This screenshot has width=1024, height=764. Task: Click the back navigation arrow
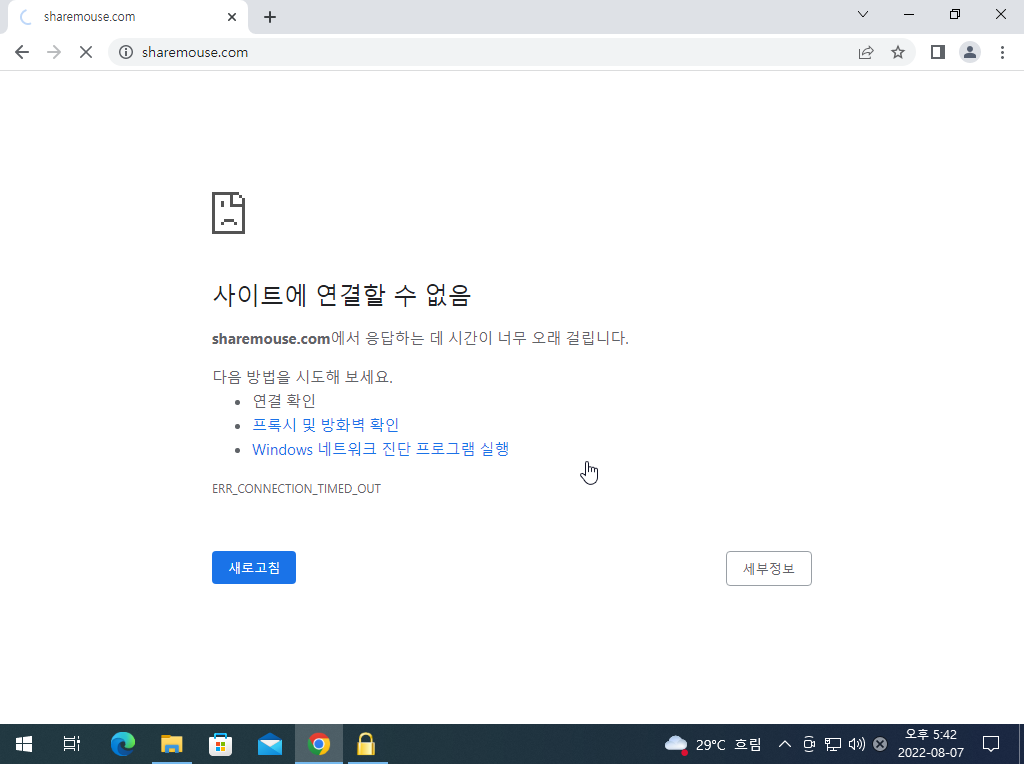pyautogui.click(x=22, y=52)
